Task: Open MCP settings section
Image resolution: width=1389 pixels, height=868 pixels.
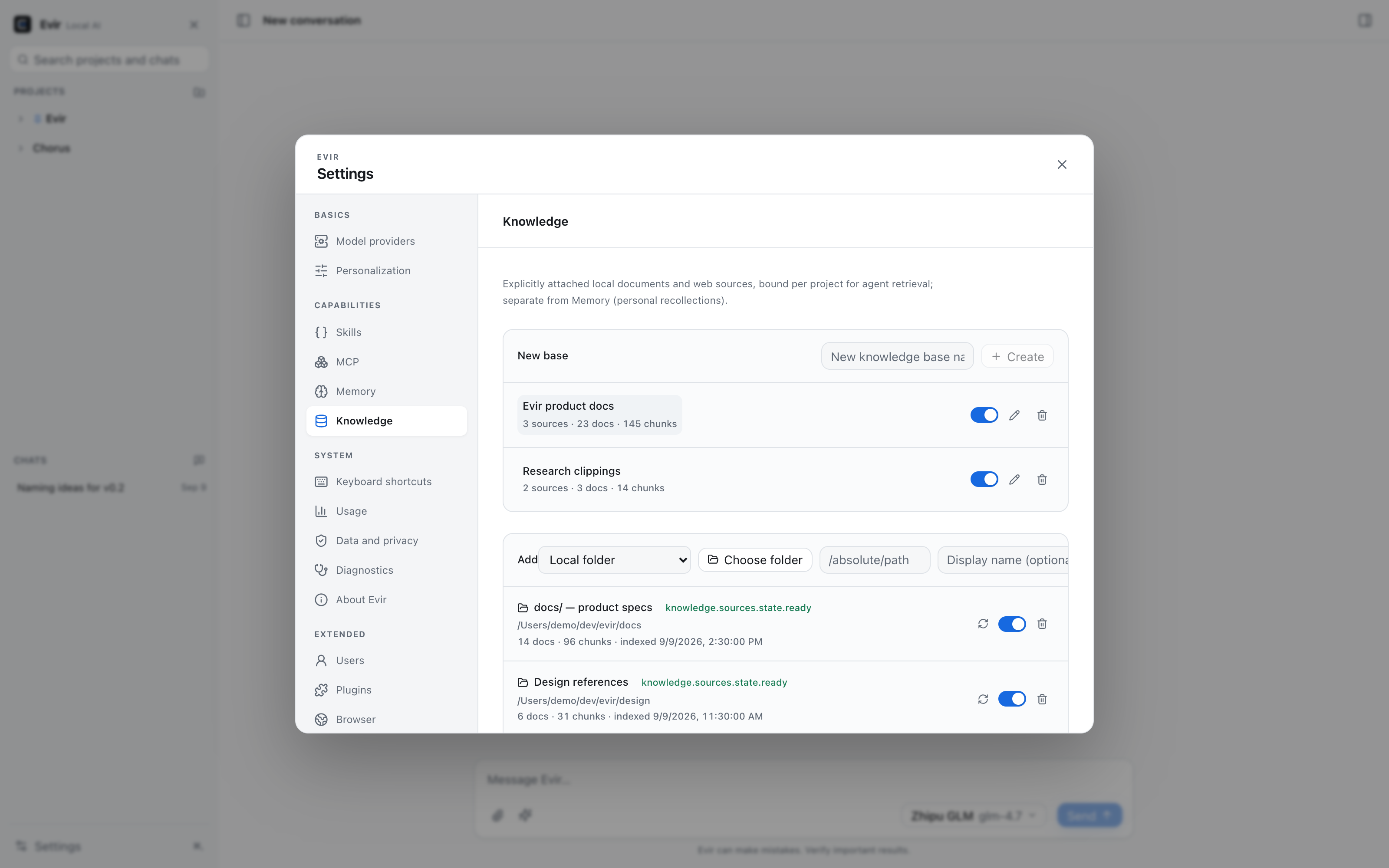Action: (x=386, y=362)
